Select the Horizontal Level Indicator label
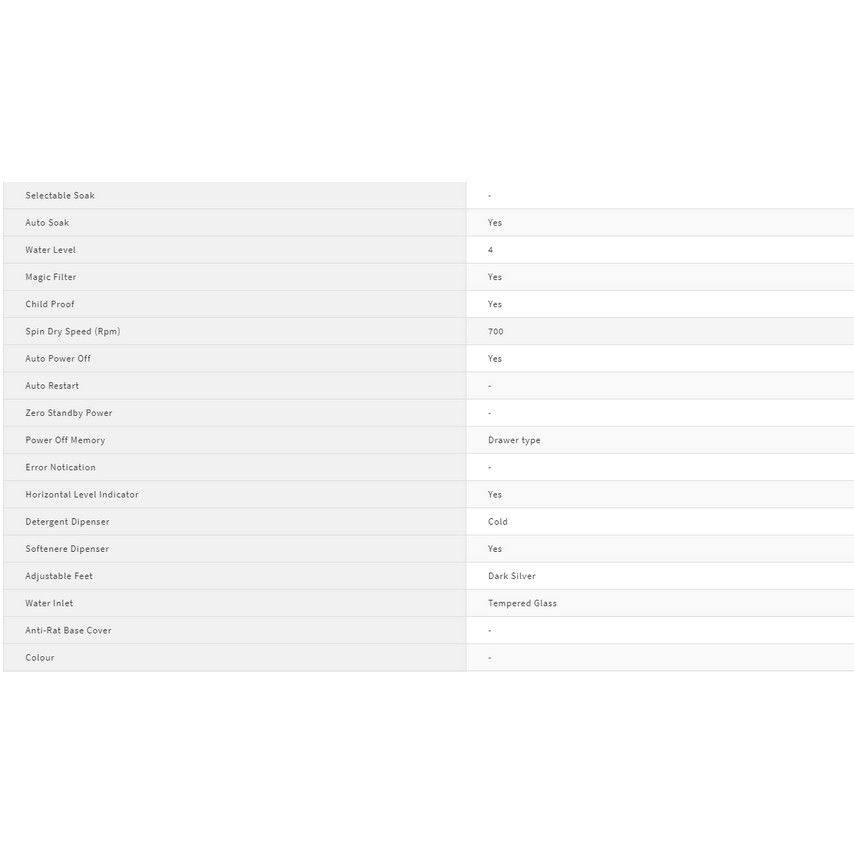This screenshot has width=854, height=854. tap(82, 494)
